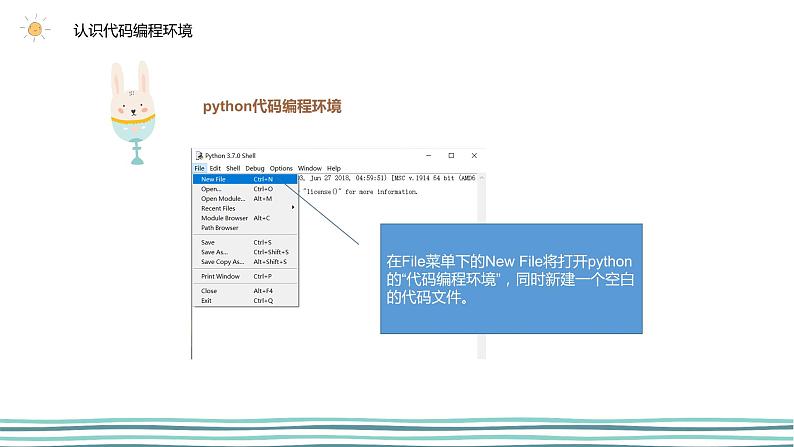Viewport: 794px width, 447px height.
Task: Click the "for more information" shell text
Action: pyautogui.click(x=381, y=192)
